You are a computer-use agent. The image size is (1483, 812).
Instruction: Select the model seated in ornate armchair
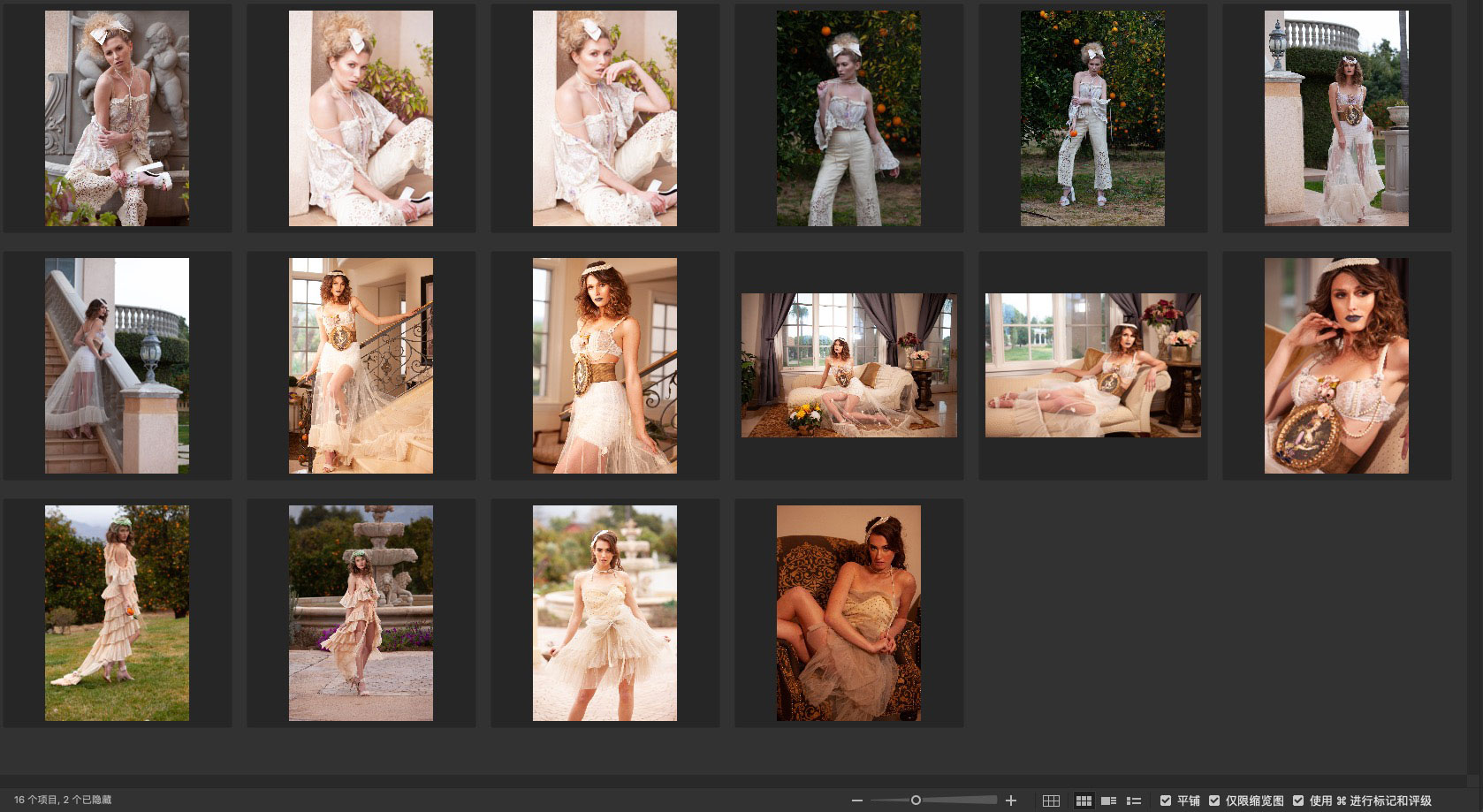point(848,613)
